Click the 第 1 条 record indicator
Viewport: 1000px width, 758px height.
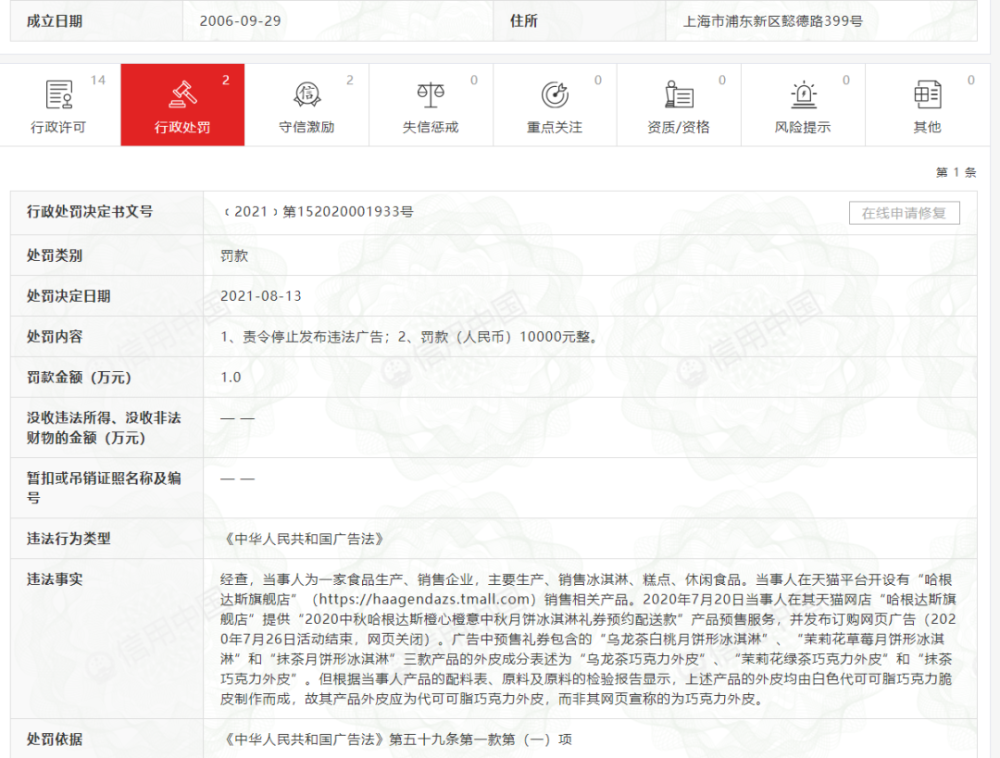click(x=956, y=172)
